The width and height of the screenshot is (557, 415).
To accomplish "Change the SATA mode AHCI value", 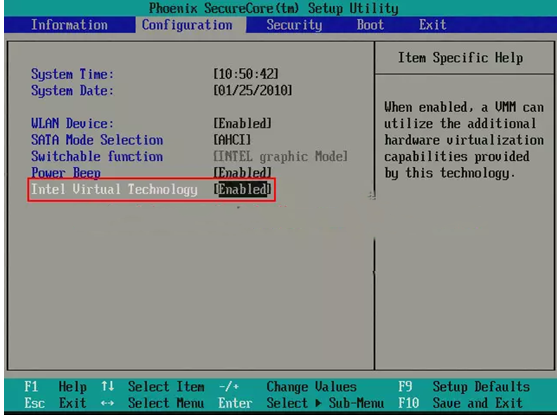I will pos(232,140).
